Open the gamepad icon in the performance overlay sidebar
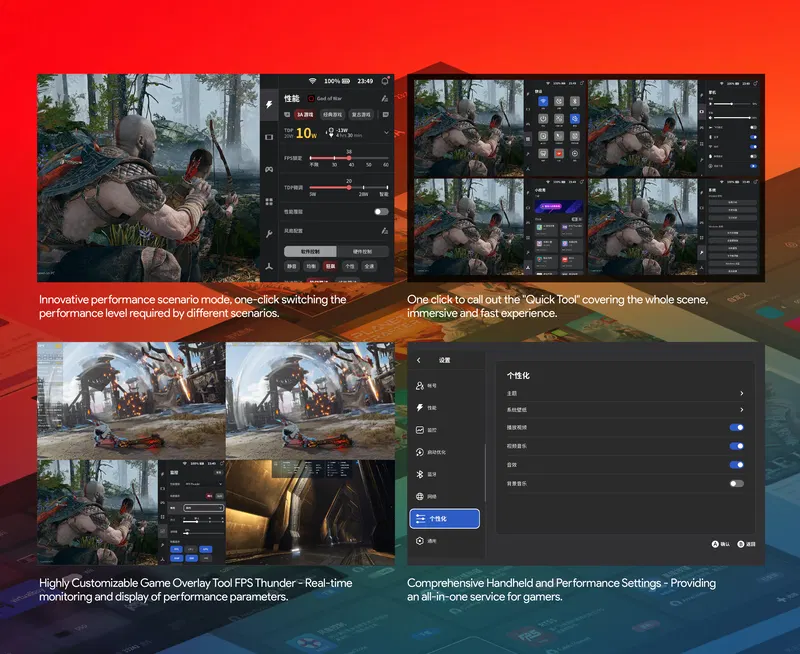The height and width of the screenshot is (654, 800). pos(269,169)
